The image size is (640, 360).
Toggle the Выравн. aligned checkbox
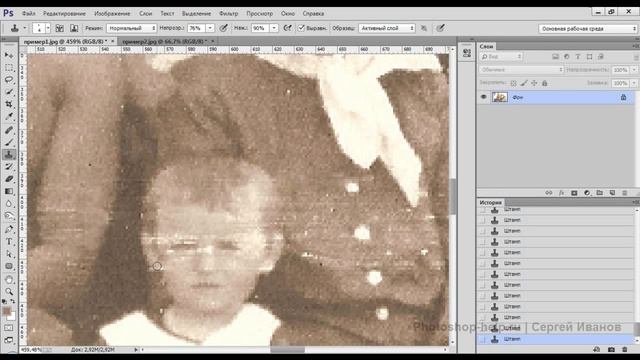pyautogui.click(x=301, y=28)
